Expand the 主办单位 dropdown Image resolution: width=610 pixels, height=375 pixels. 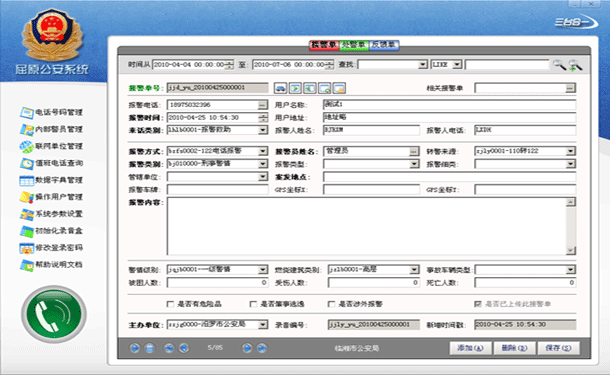coord(263,324)
